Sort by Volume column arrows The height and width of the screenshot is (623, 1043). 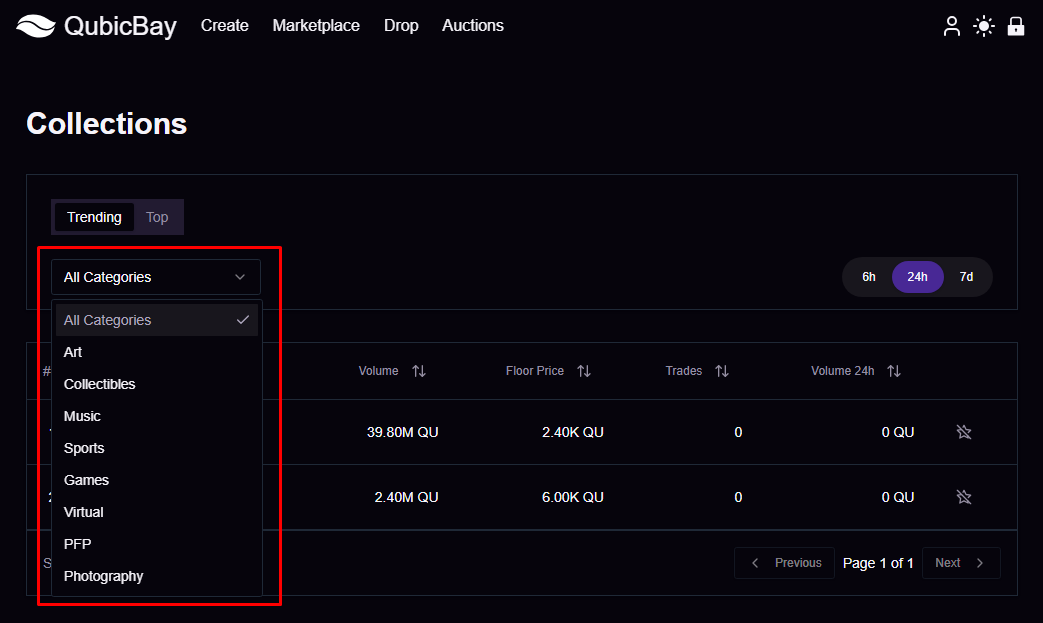[x=419, y=371]
